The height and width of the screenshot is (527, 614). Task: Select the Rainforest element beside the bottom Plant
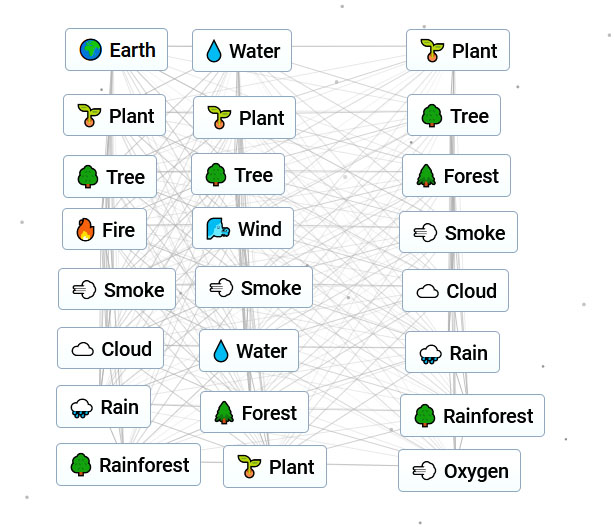pyautogui.click(x=128, y=465)
